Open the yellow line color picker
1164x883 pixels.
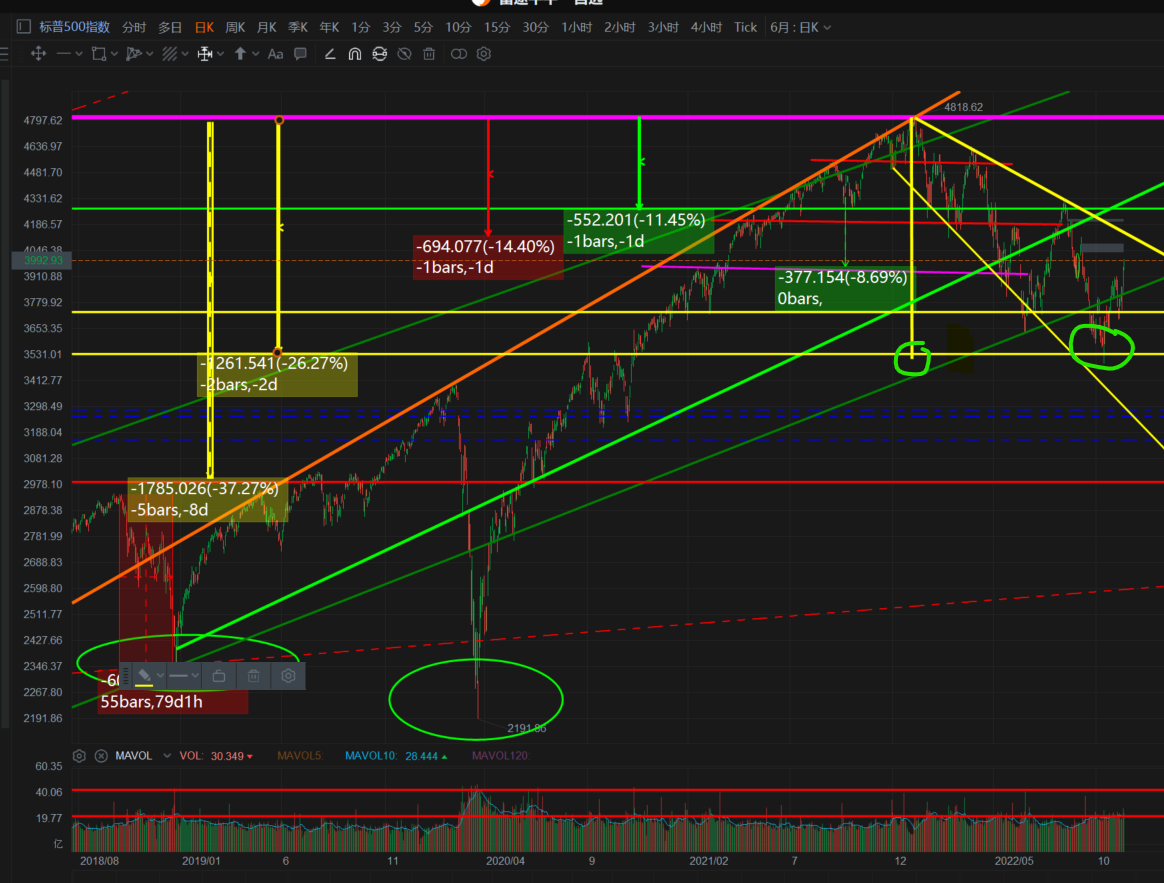(x=144, y=676)
